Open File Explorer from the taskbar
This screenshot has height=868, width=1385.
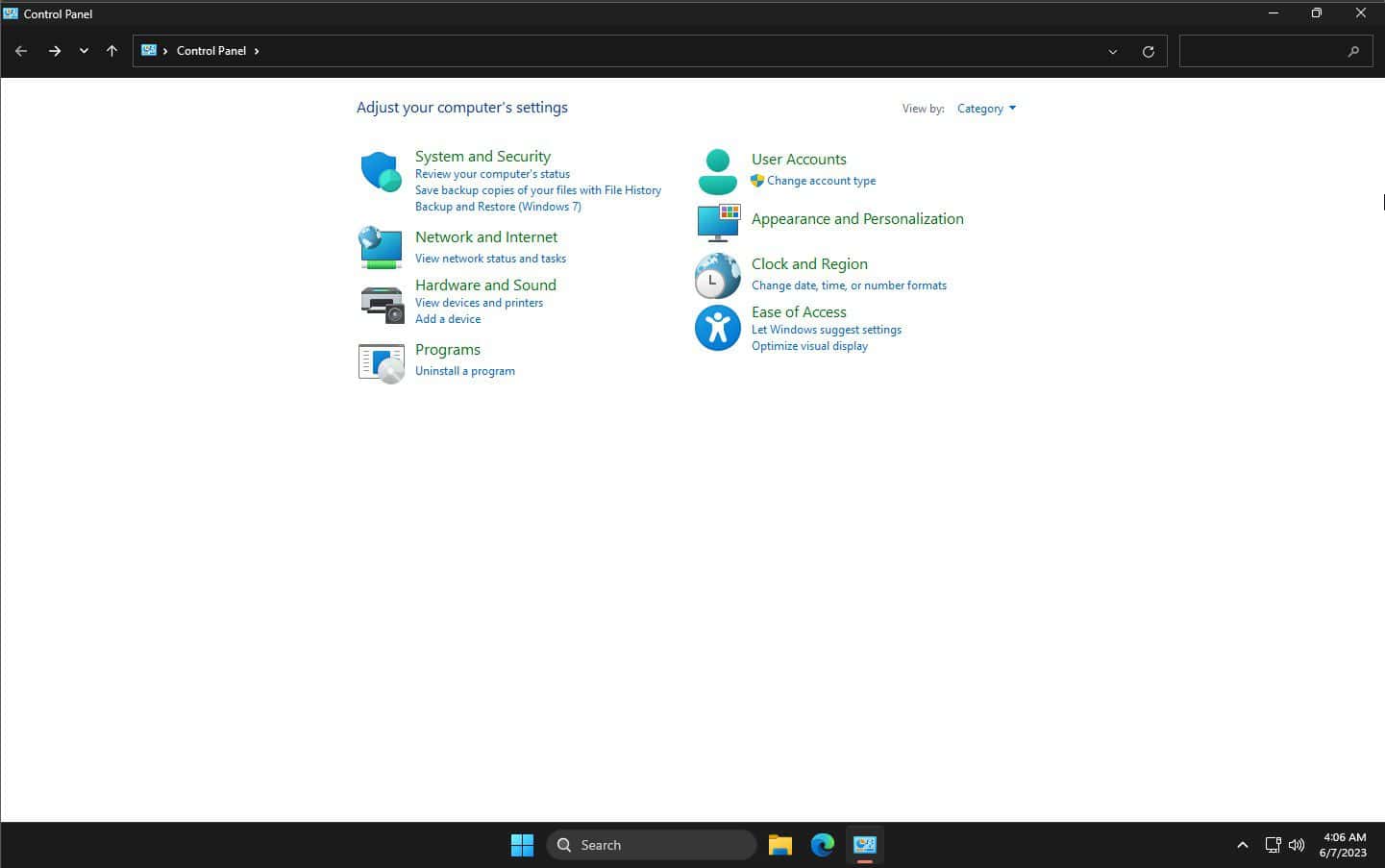[779, 845]
